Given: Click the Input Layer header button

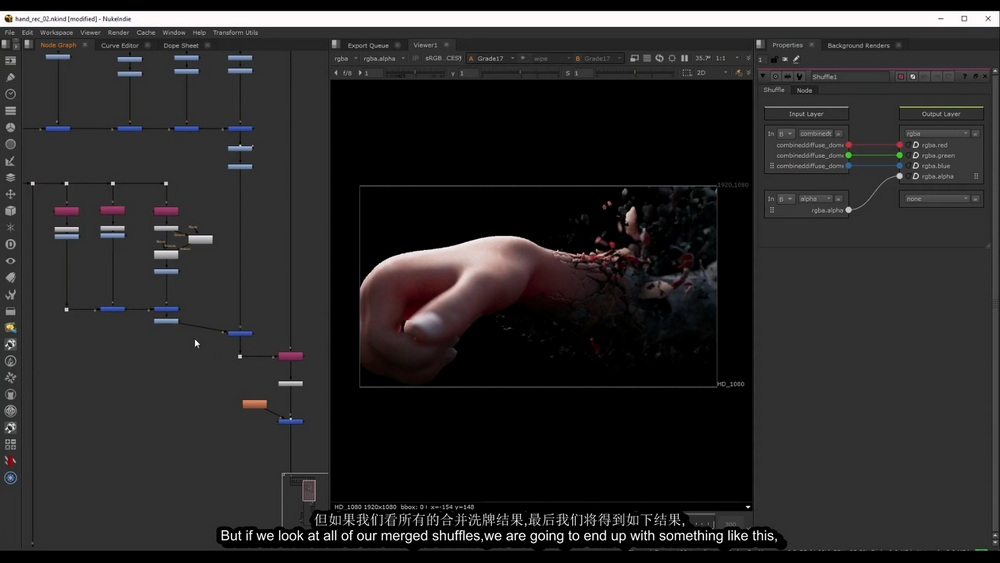Looking at the screenshot, I should tap(806, 114).
